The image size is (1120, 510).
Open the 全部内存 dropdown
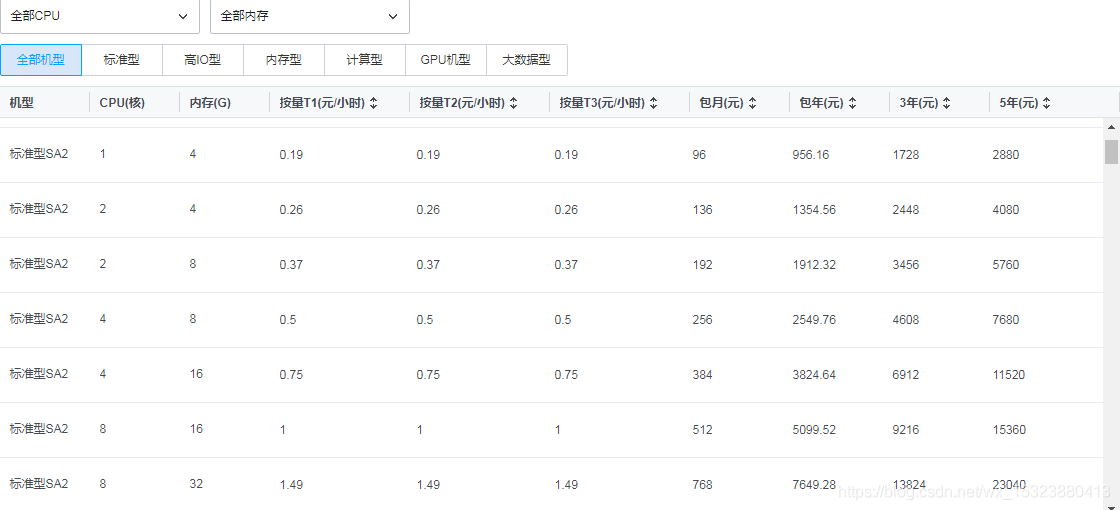310,16
